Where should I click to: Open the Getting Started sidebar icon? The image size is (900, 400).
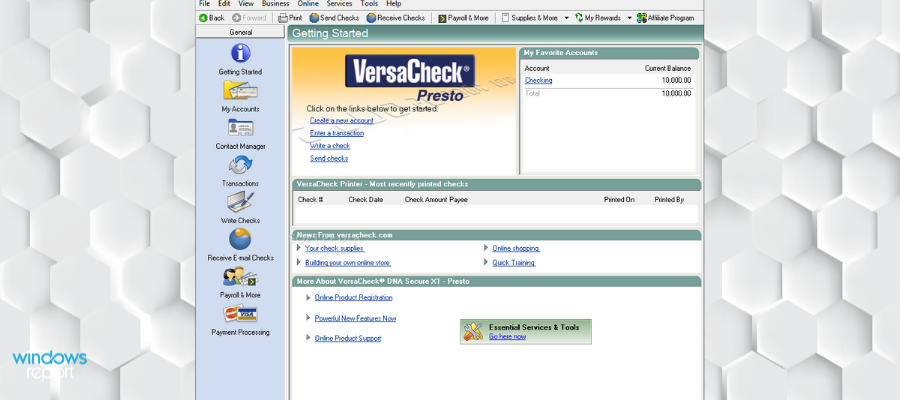pos(240,53)
